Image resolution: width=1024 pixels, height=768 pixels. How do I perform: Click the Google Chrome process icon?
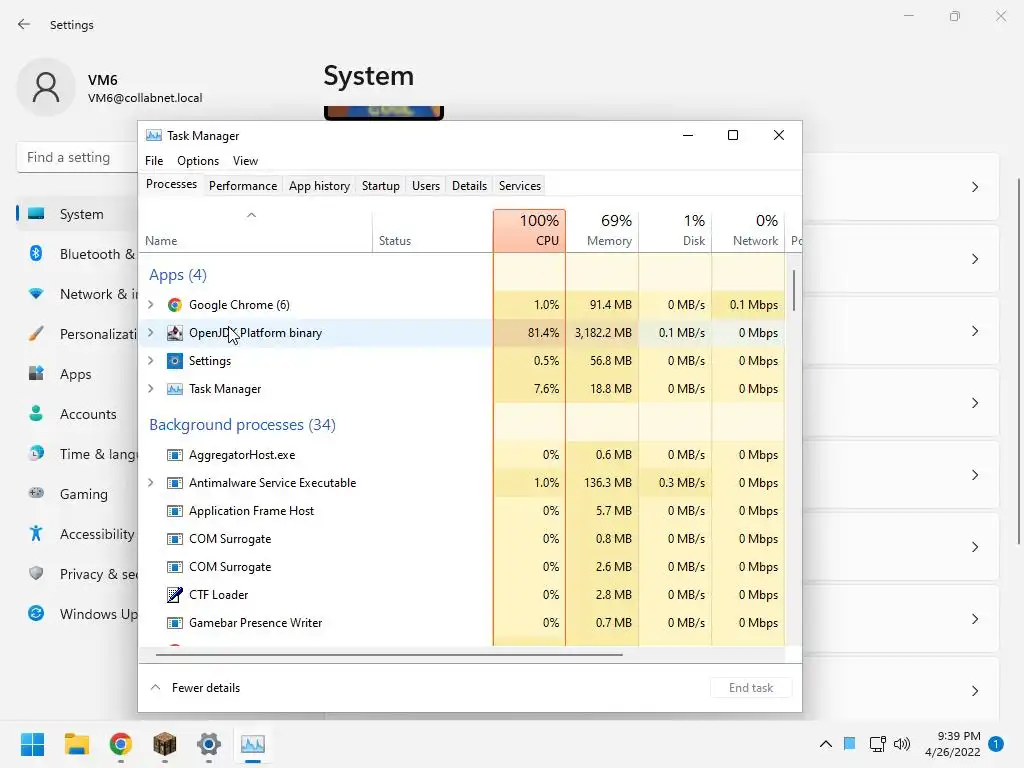(x=174, y=305)
